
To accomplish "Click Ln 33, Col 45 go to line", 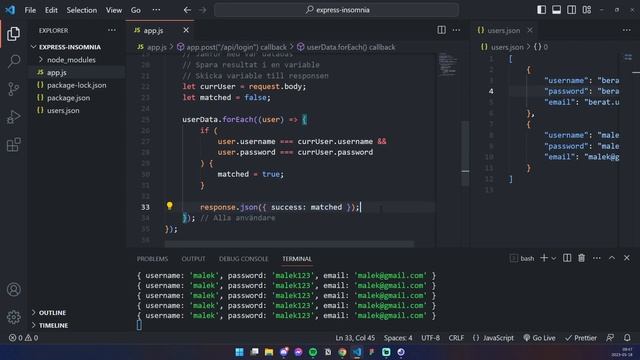I will click(355, 338).
